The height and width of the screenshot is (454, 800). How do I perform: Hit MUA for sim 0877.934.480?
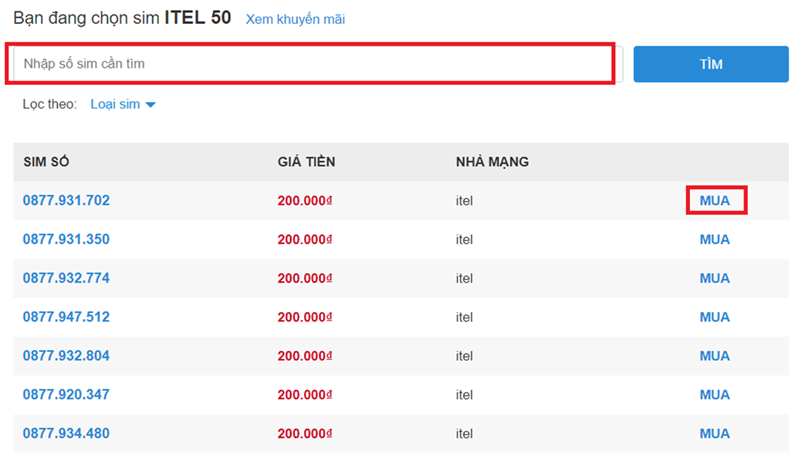point(715,434)
